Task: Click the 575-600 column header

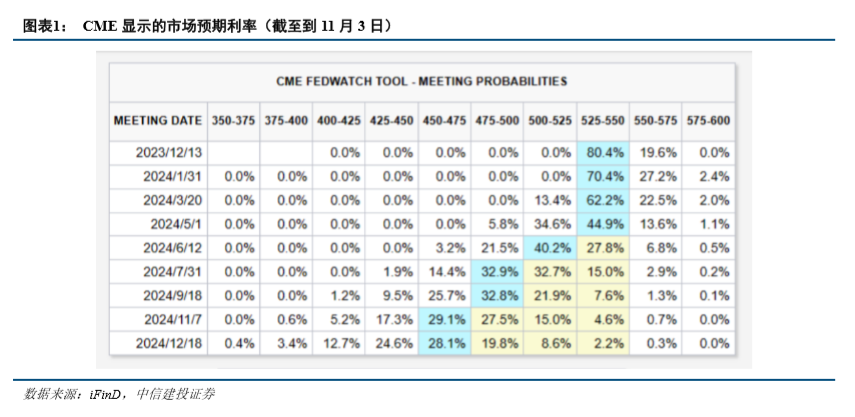Action: pyautogui.click(x=708, y=120)
